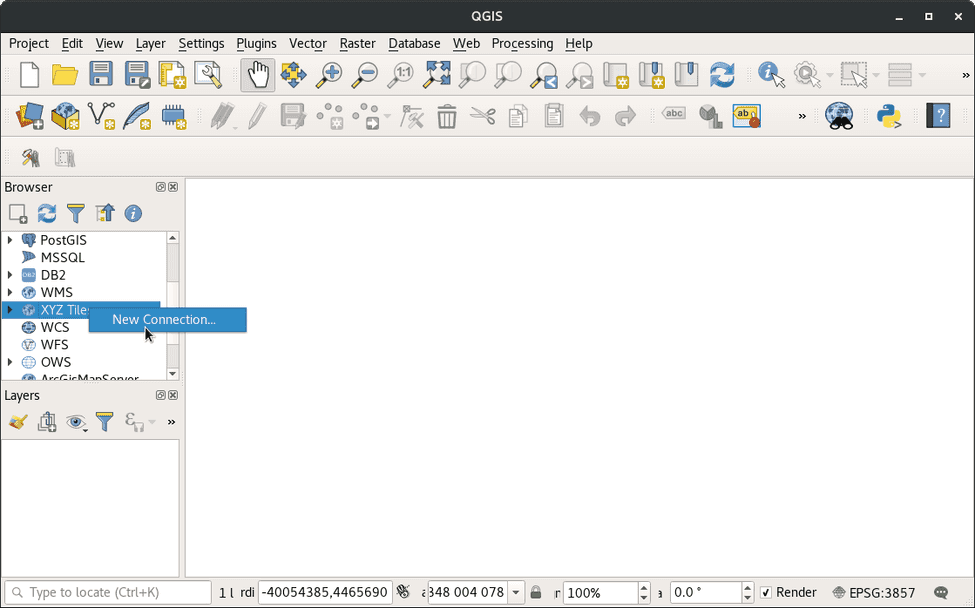
Task: Activate the Zoom In tool
Action: [329, 74]
